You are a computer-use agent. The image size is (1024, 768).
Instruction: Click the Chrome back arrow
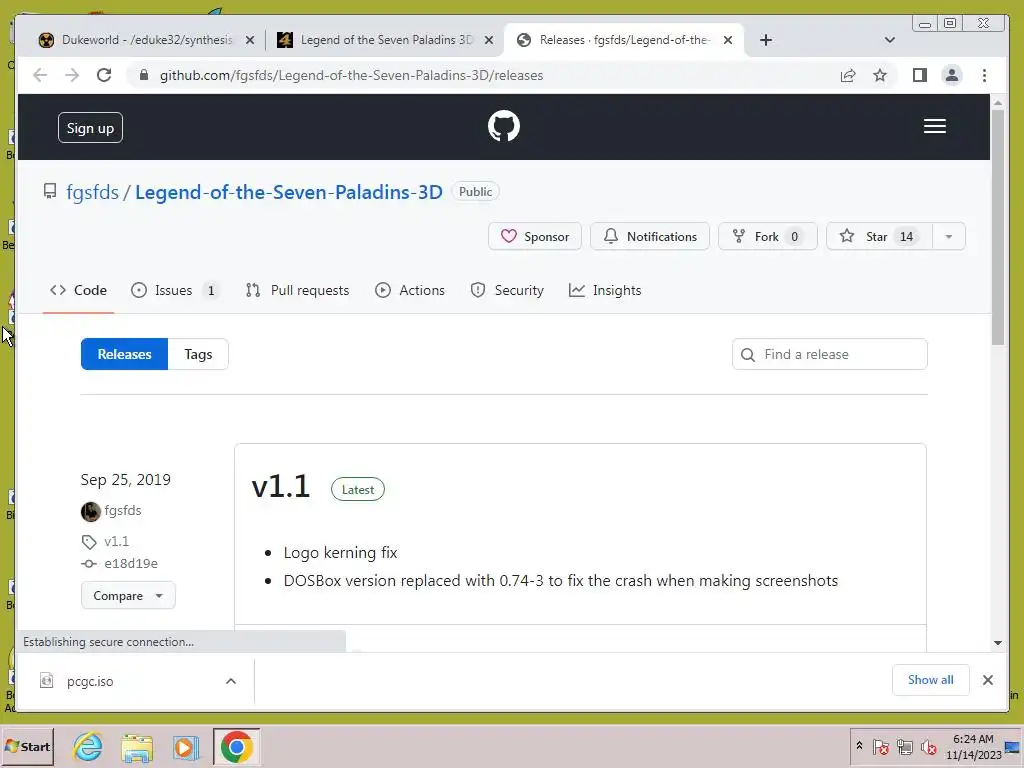pos(40,75)
